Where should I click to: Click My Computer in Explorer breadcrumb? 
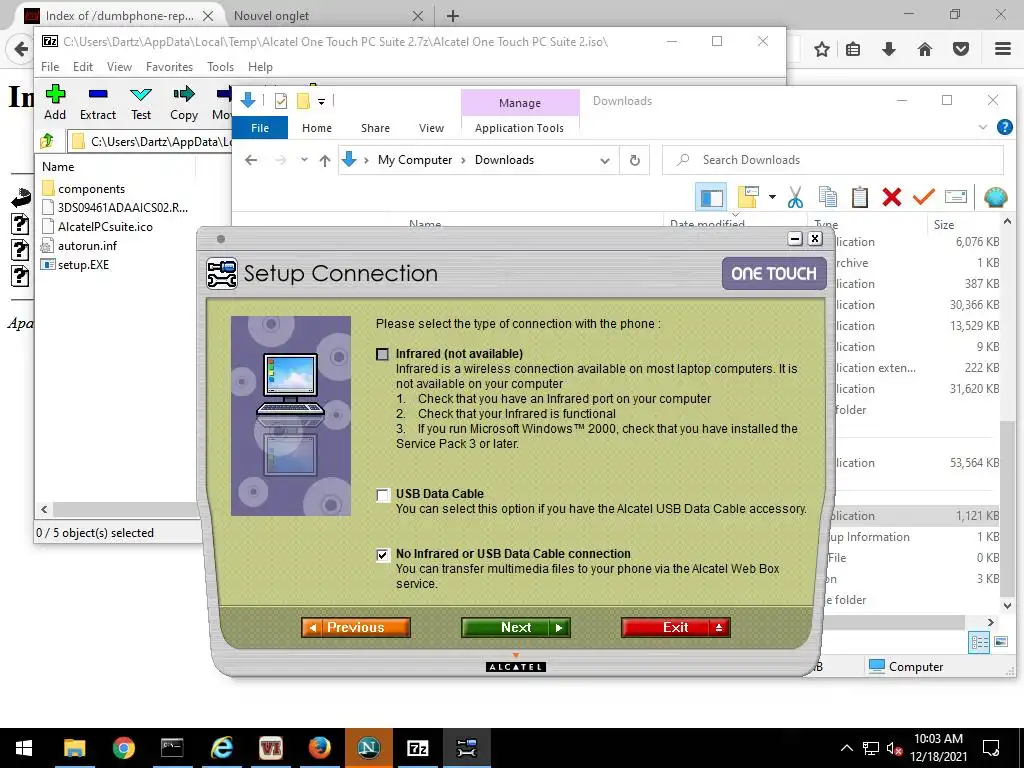[x=415, y=160]
